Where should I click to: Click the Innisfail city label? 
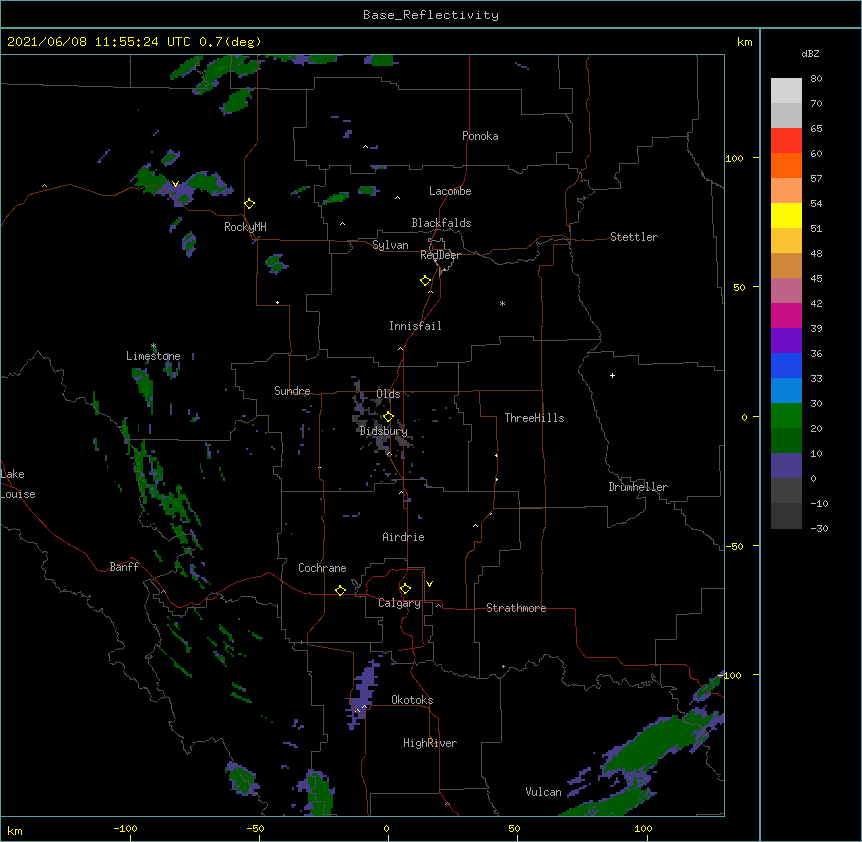pyautogui.click(x=415, y=326)
